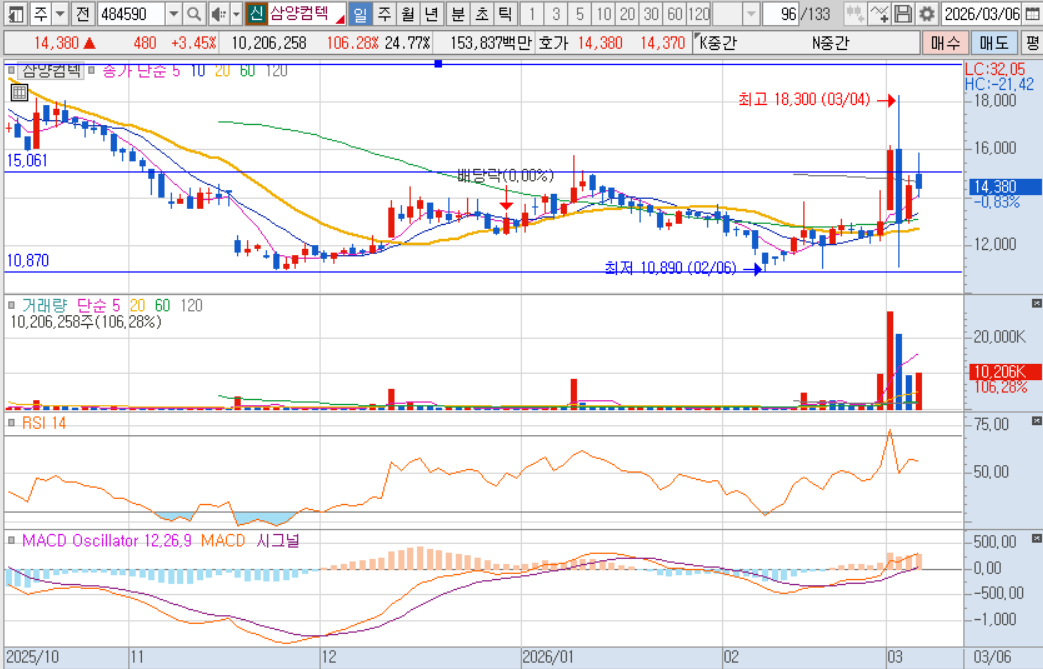Click the green 신 badge icon
Viewport: 1043px width, 669px height.
(x=256, y=13)
